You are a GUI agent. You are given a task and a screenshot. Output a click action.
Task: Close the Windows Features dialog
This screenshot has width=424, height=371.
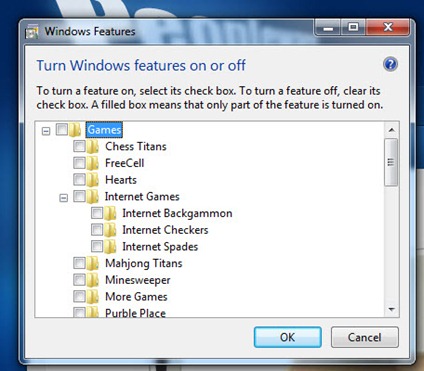pyautogui.click(x=387, y=27)
